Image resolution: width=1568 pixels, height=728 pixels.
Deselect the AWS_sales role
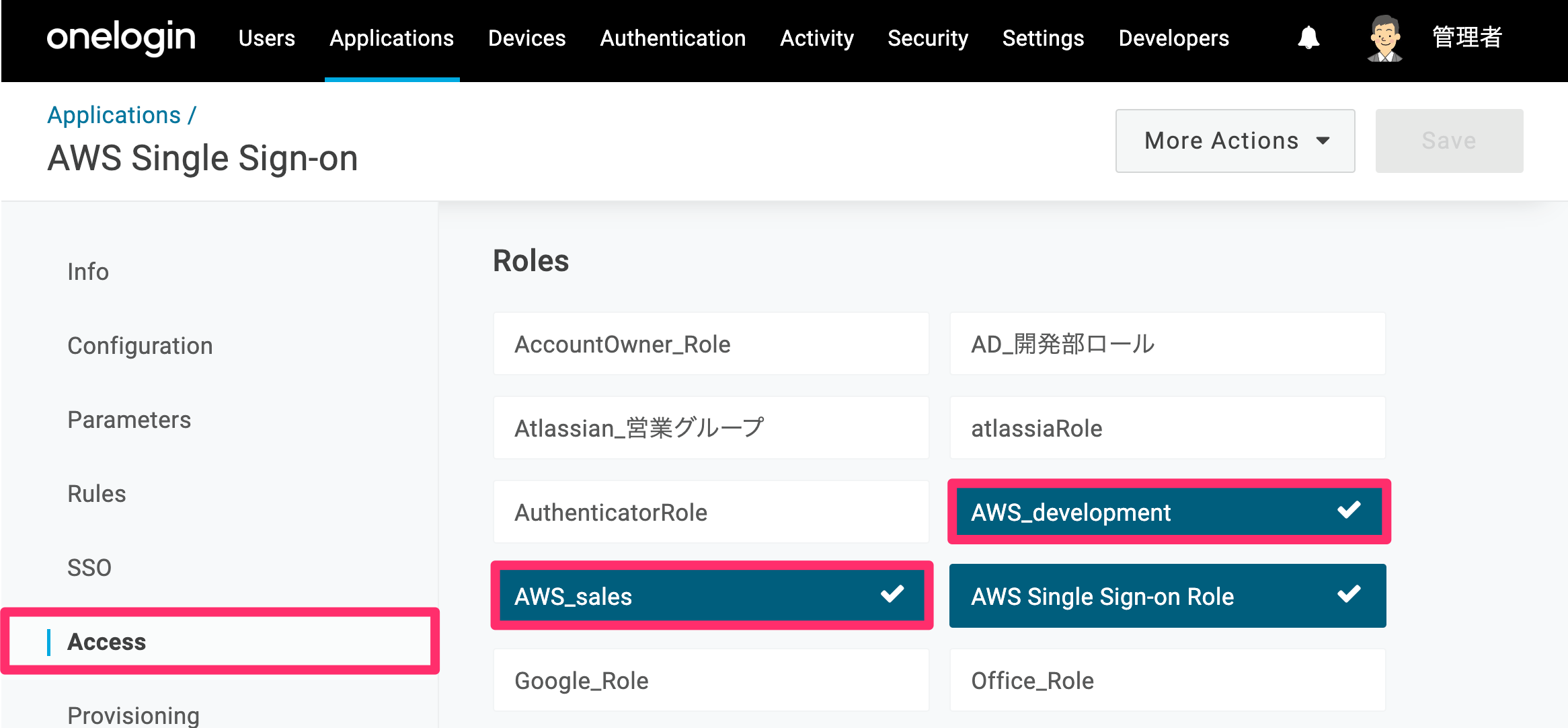pyautogui.click(x=712, y=596)
